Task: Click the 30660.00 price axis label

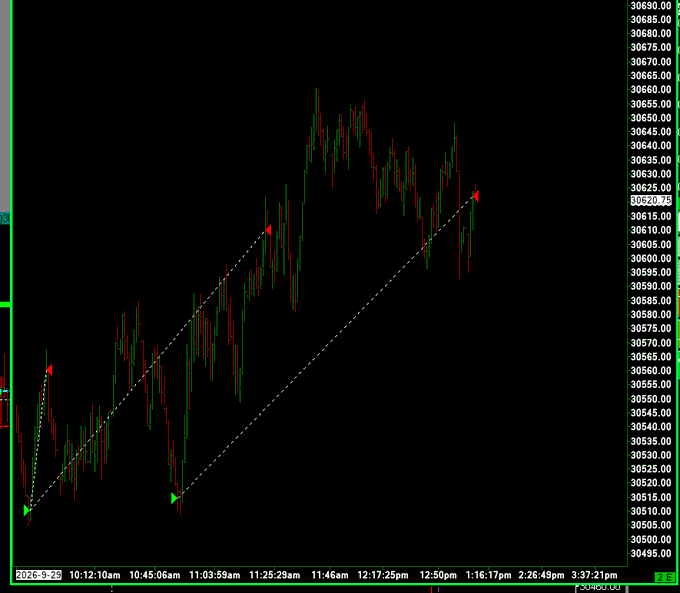Action: 651,89
